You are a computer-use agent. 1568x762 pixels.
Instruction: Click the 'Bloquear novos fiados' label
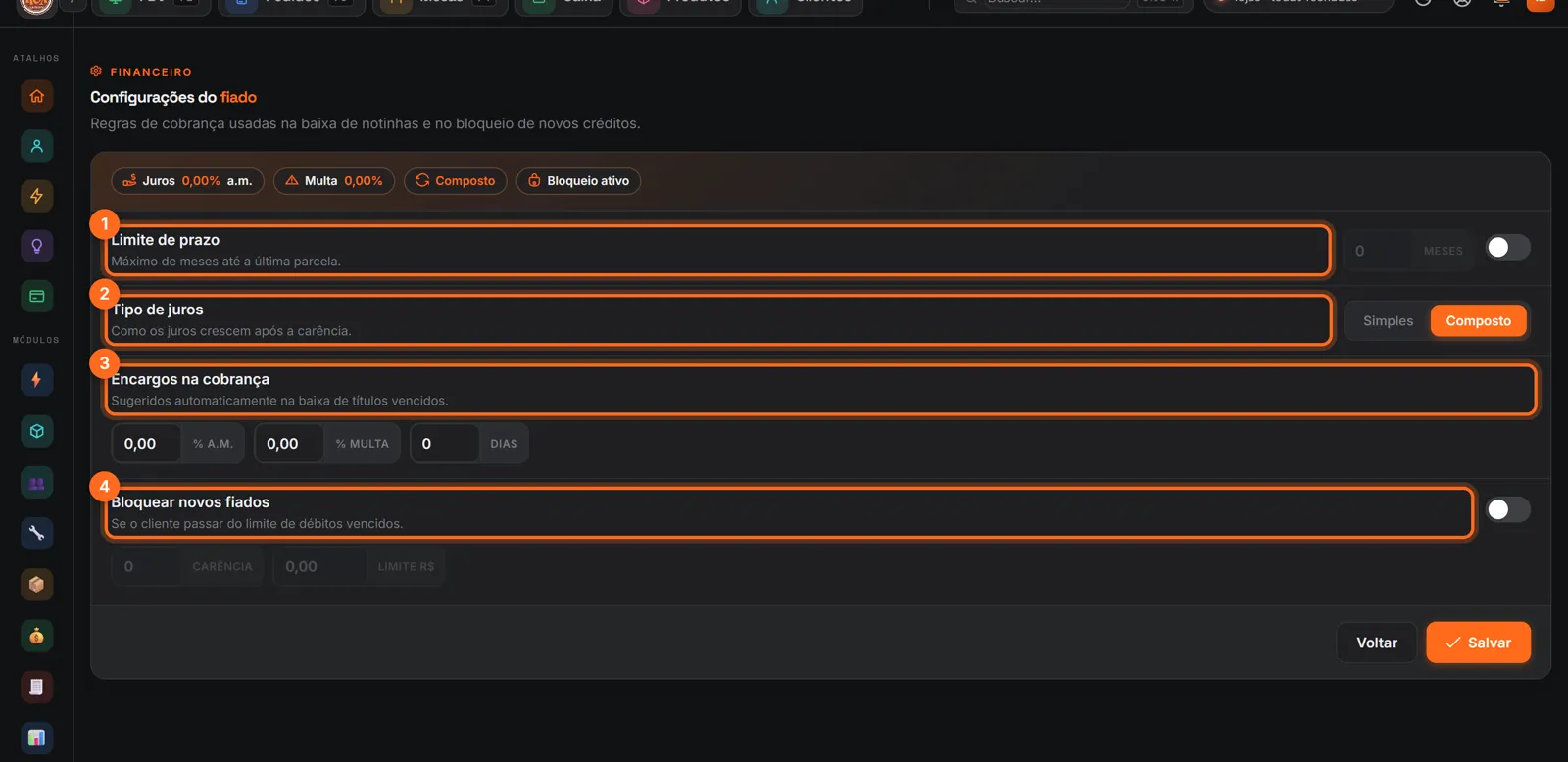pyautogui.click(x=190, y=502)
